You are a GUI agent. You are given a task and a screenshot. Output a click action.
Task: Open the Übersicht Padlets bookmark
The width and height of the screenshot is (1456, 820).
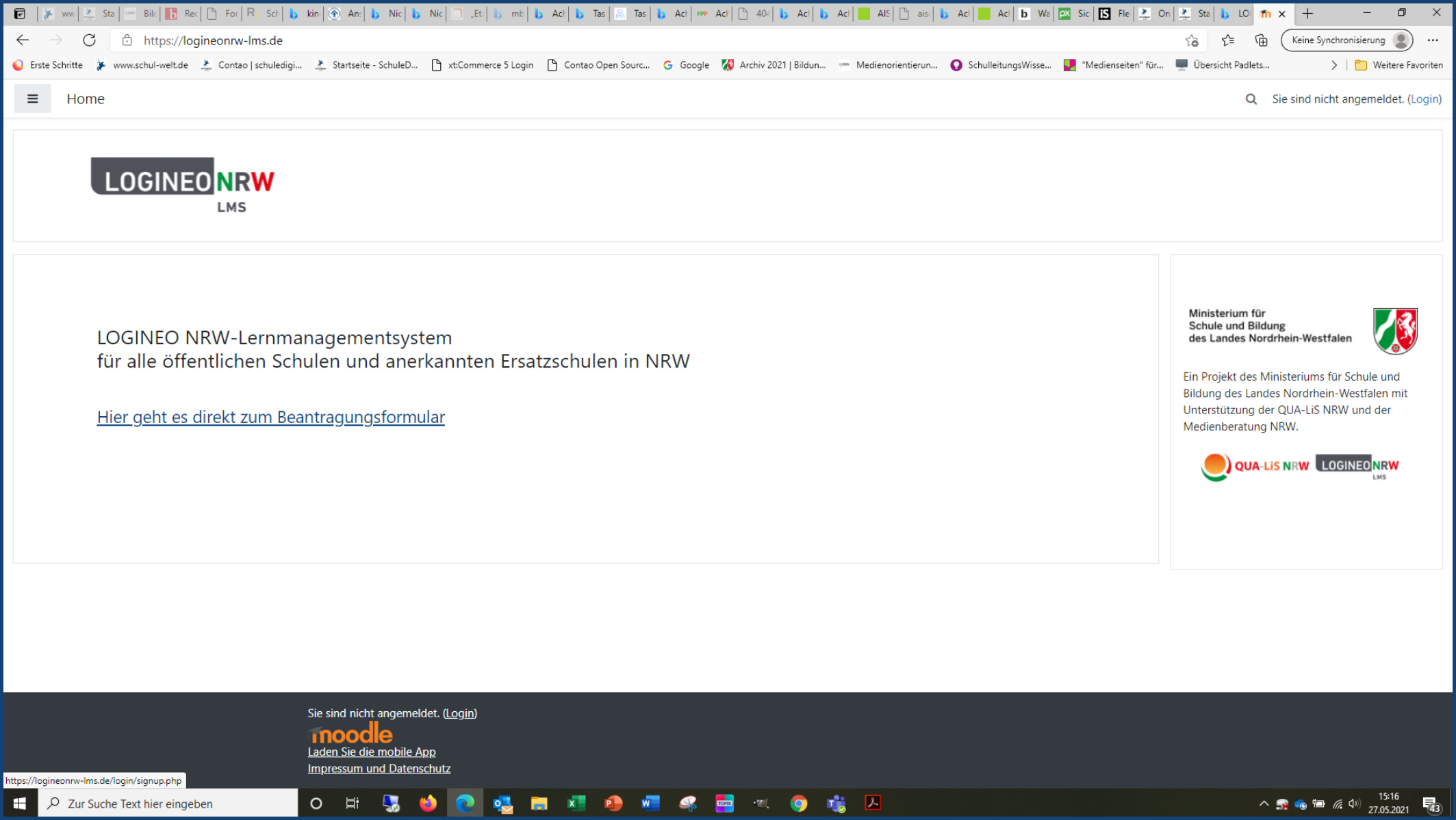click(x=1223, y=65)
